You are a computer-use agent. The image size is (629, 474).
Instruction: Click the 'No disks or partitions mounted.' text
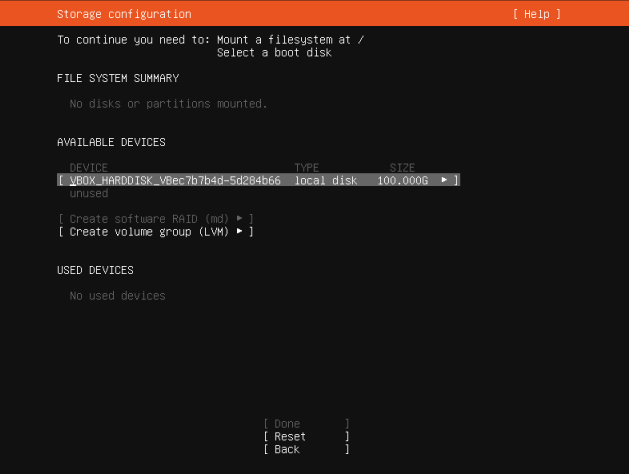[168, 104]
